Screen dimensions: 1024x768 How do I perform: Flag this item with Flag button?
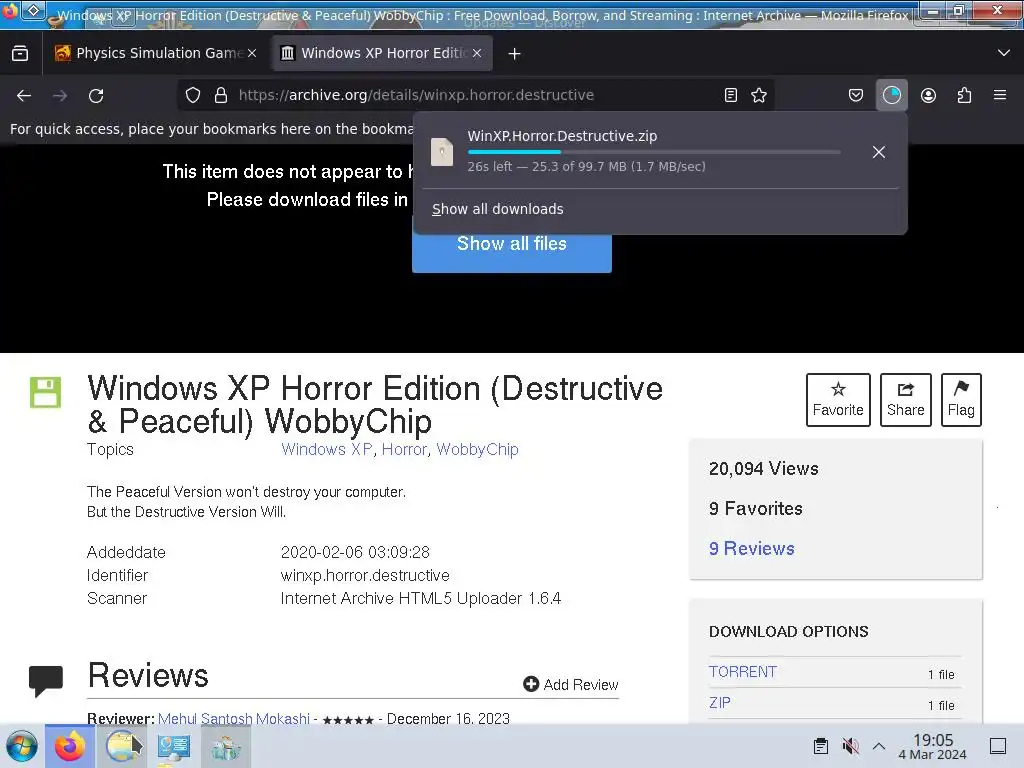(x=961, y=400)
